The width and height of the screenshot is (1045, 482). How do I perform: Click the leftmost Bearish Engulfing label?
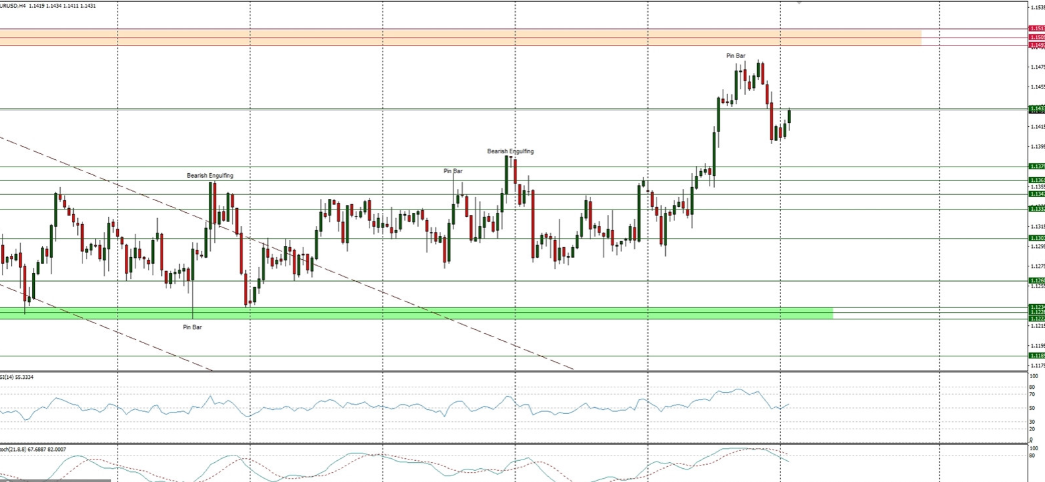point(210,175)
